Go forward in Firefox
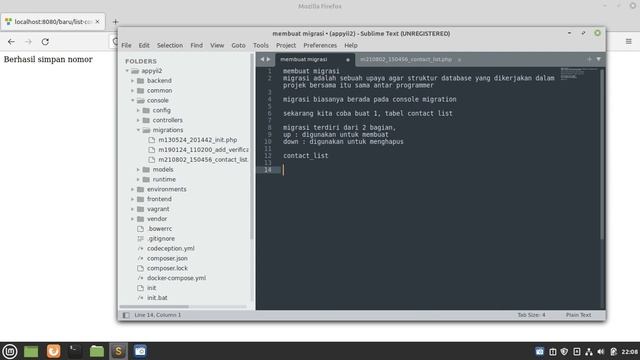This screenshot has height=360, width=640. point(28,42)
